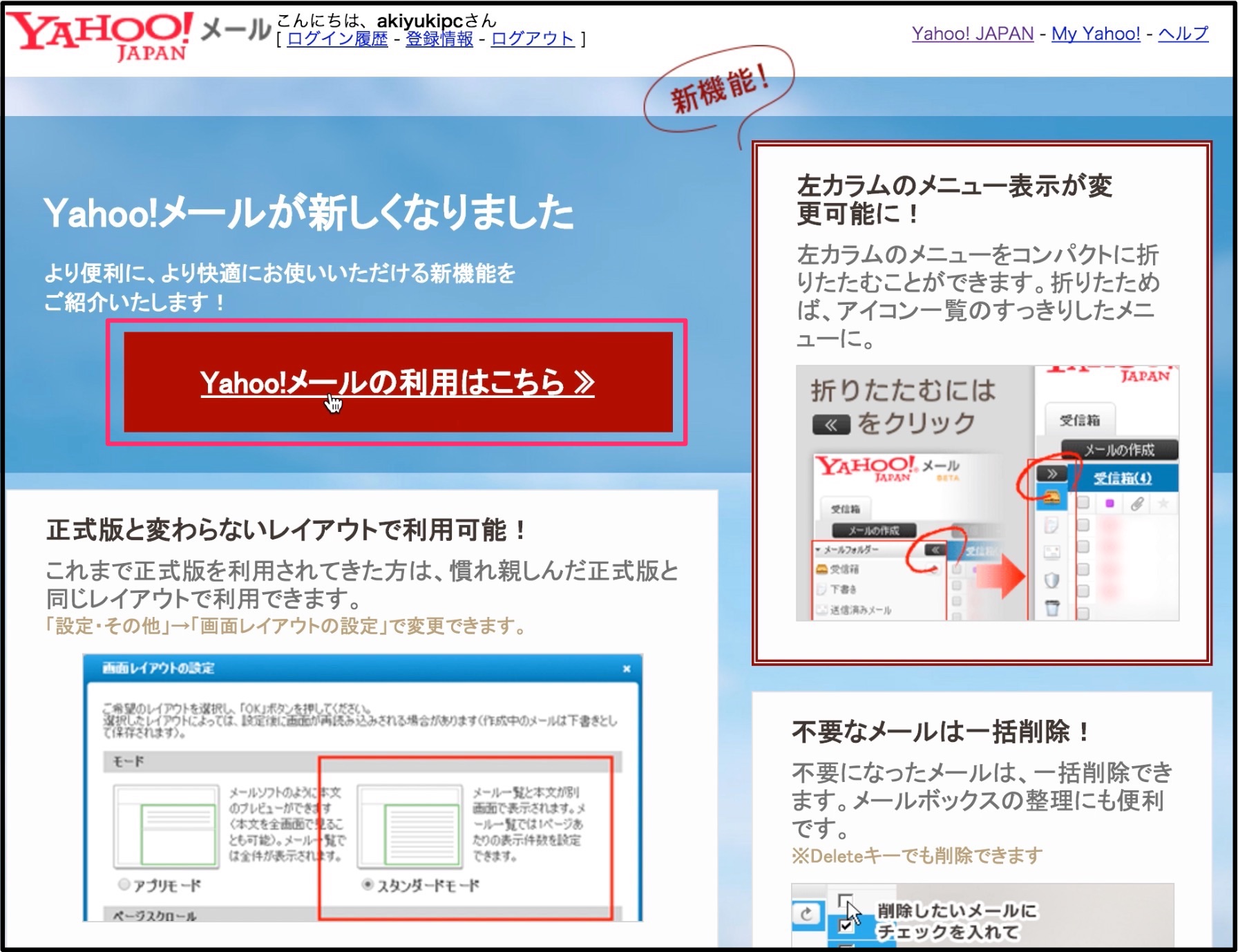1238x952 pixels.
Task: Click the greeting text akiyukipcさん
Action: tap(436, 21)
